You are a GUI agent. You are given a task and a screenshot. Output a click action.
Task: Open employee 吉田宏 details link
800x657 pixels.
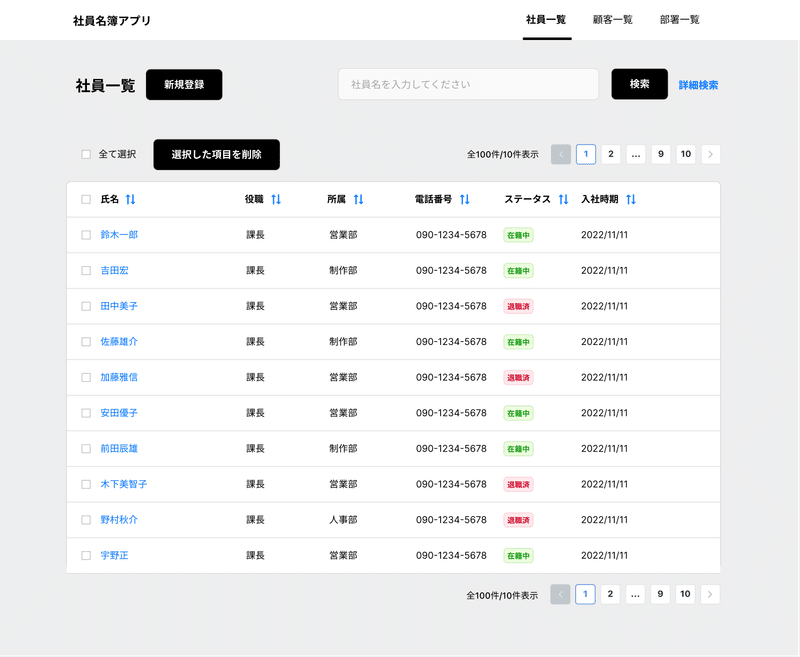pos(114,271)
